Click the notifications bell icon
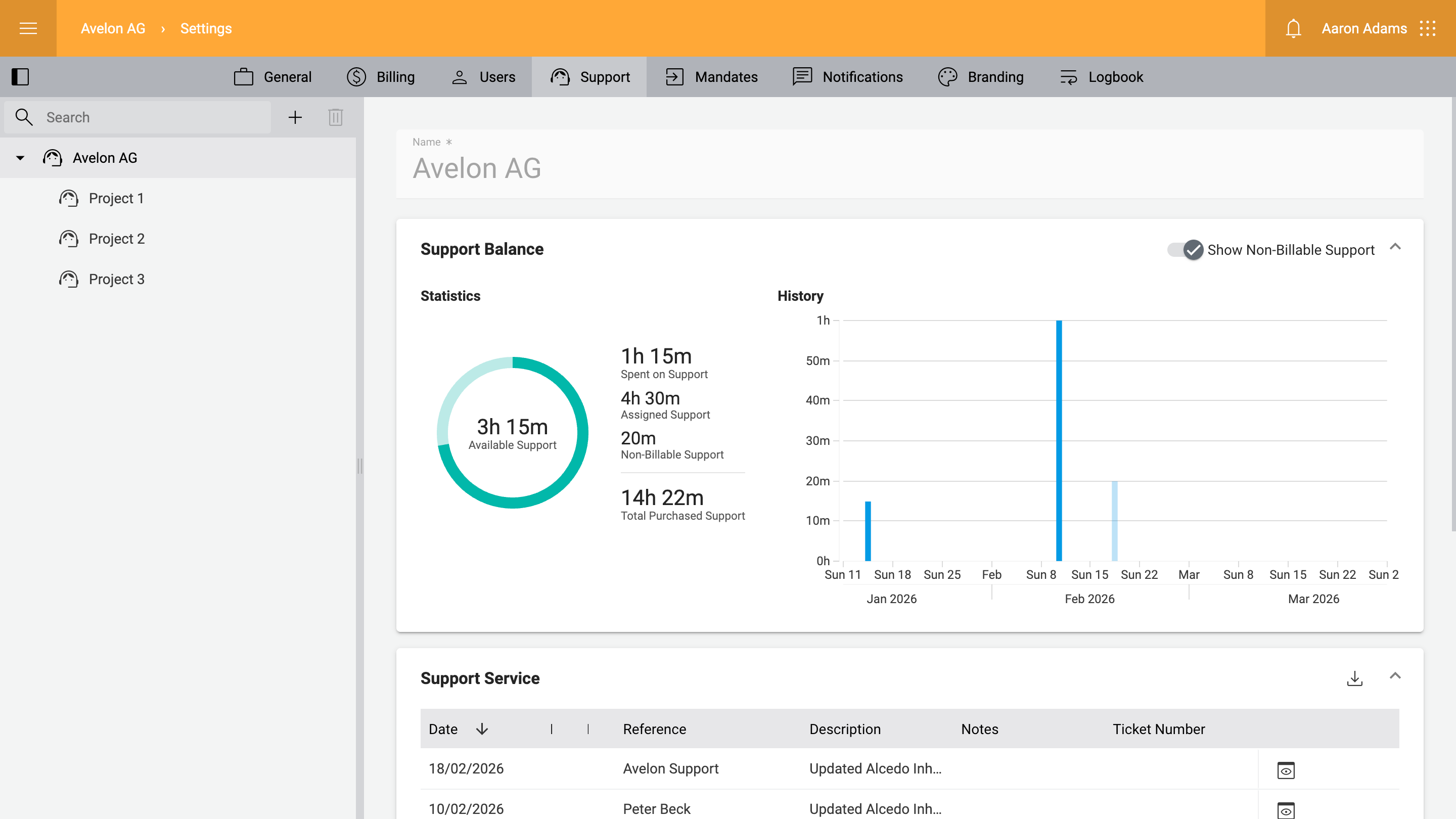1456x819 pixels. (1293, 28)
